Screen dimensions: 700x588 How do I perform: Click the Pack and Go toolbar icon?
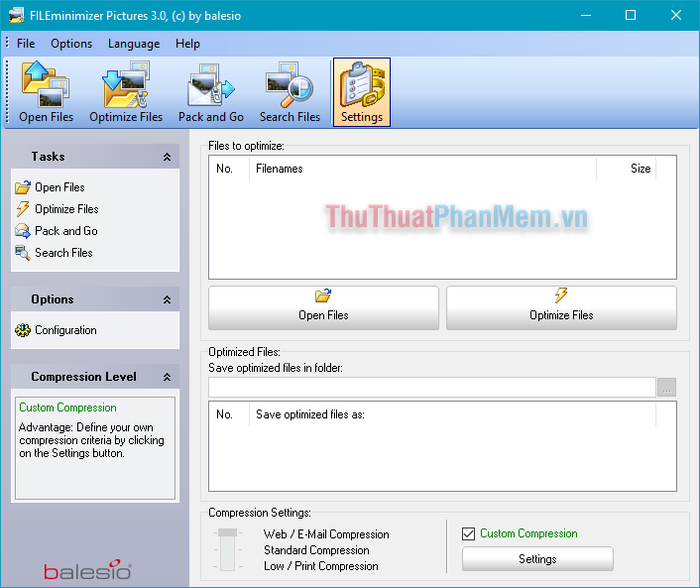(x=211, y=92)
